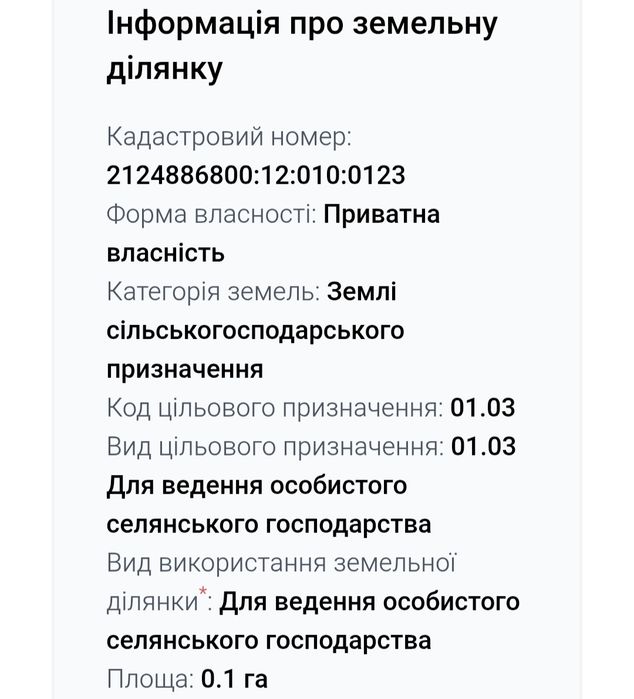Click 01.03 beside 'Вид цільового призначення'

coord(483,446)
